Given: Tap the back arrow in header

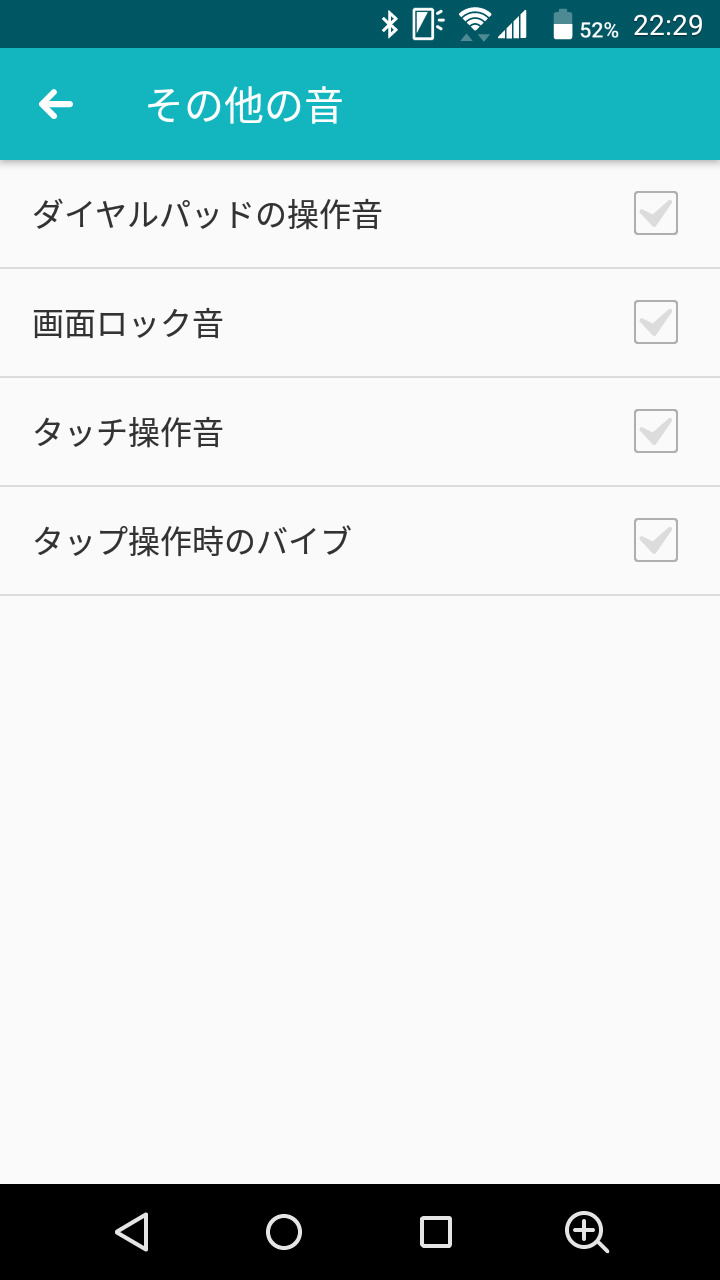Looking at the screenshot, I should click(x=56, y=104).
